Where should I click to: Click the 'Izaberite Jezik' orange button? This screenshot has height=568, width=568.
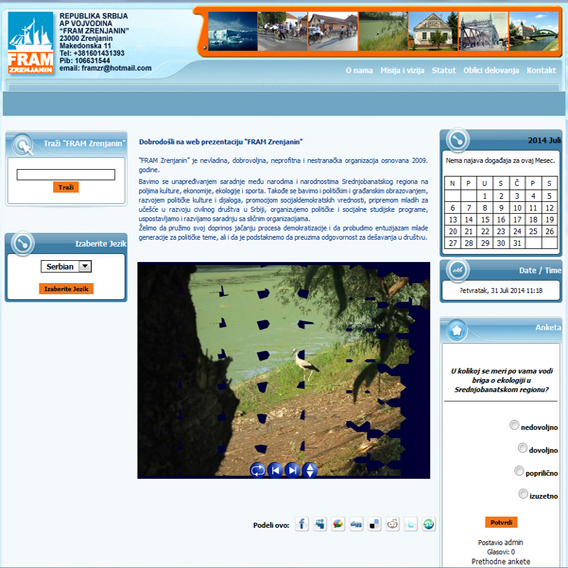tap(66, 289)
